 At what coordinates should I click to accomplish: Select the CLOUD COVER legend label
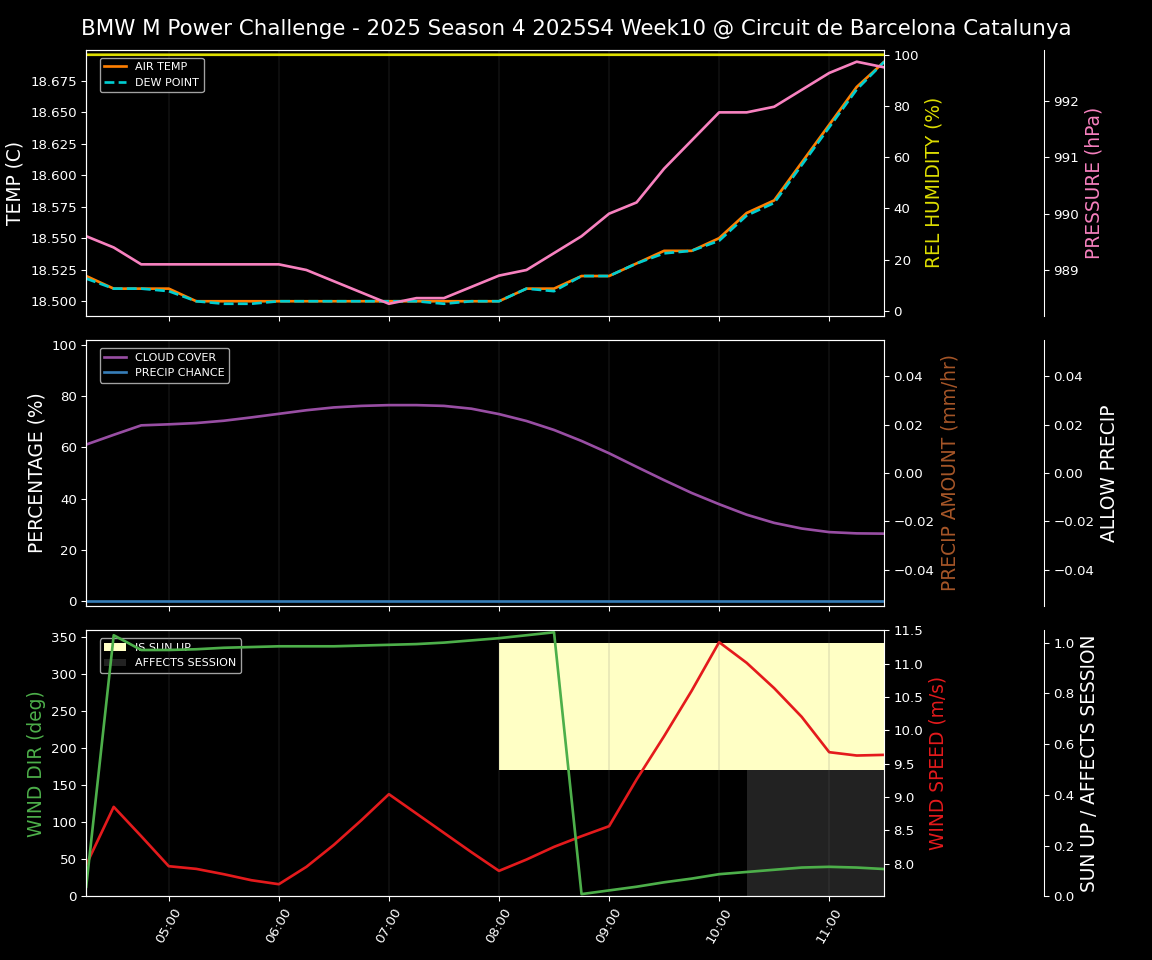tap(175, 357)
